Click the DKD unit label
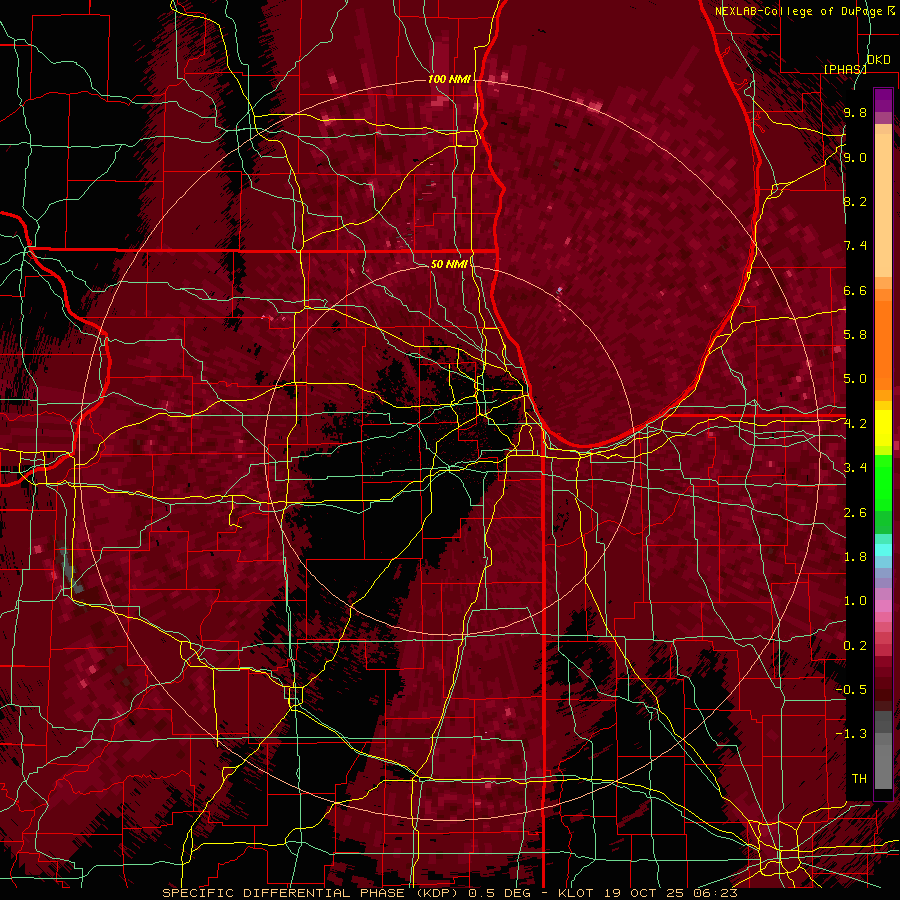The image size is (900, 900). 879,60
